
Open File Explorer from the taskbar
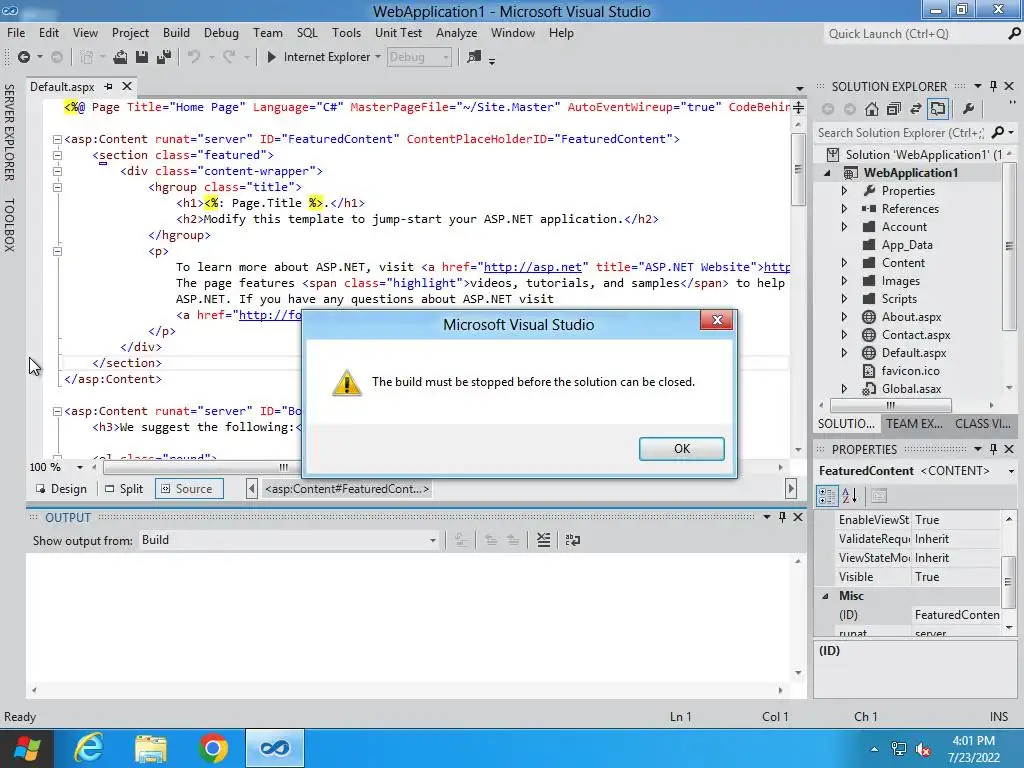(x=151, y=748)
